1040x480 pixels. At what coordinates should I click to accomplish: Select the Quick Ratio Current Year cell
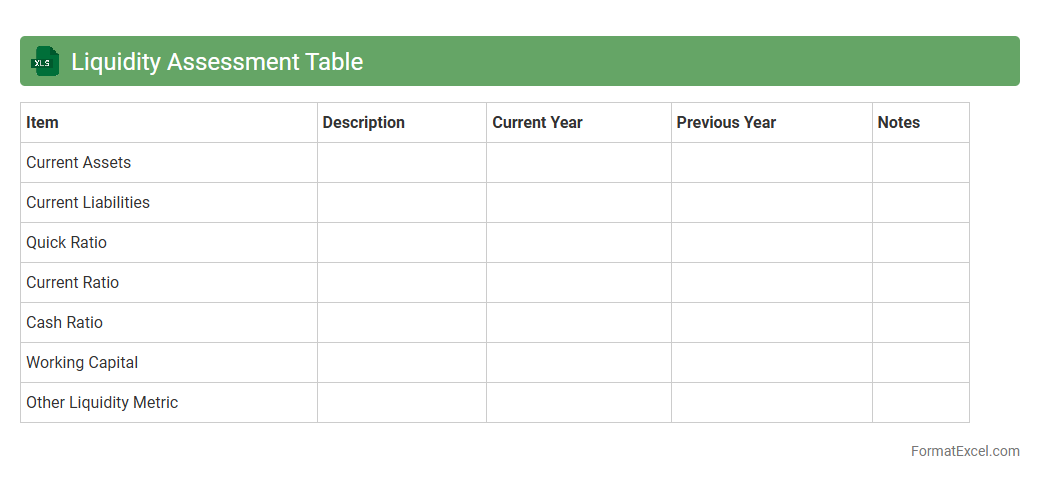coord(579,242)
